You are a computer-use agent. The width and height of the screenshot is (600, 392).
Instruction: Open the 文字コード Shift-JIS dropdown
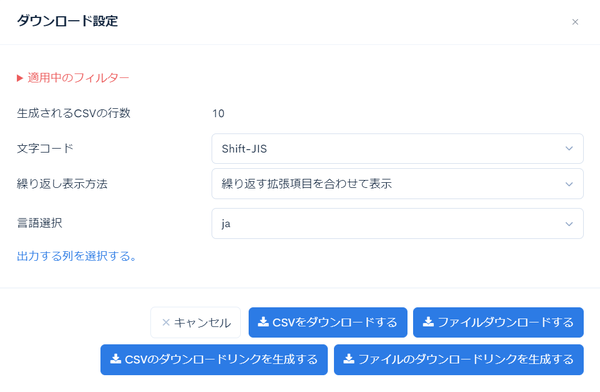coord(397,149)
